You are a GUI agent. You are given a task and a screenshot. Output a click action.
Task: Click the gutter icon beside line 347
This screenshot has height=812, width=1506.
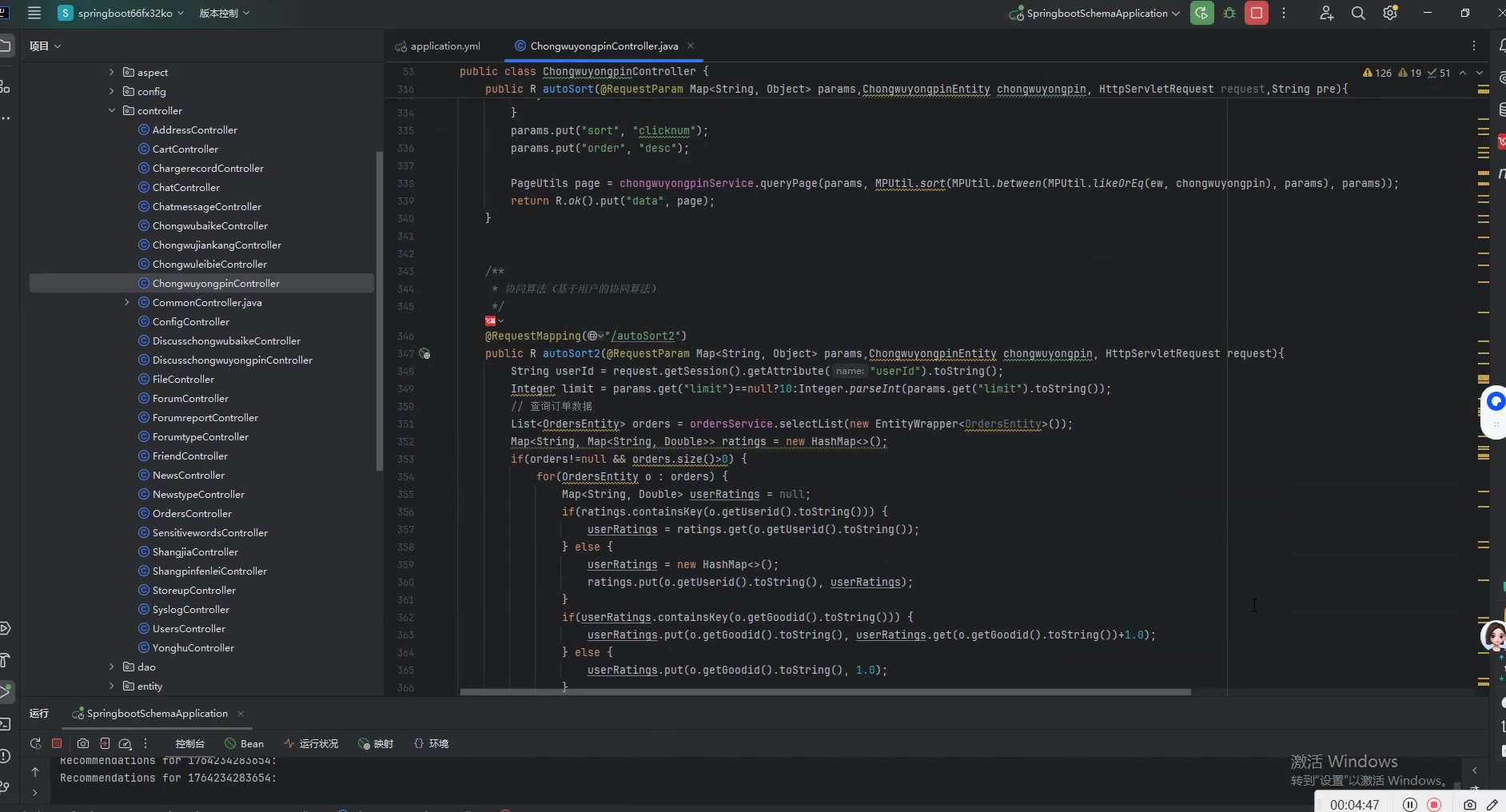point(425,354)
